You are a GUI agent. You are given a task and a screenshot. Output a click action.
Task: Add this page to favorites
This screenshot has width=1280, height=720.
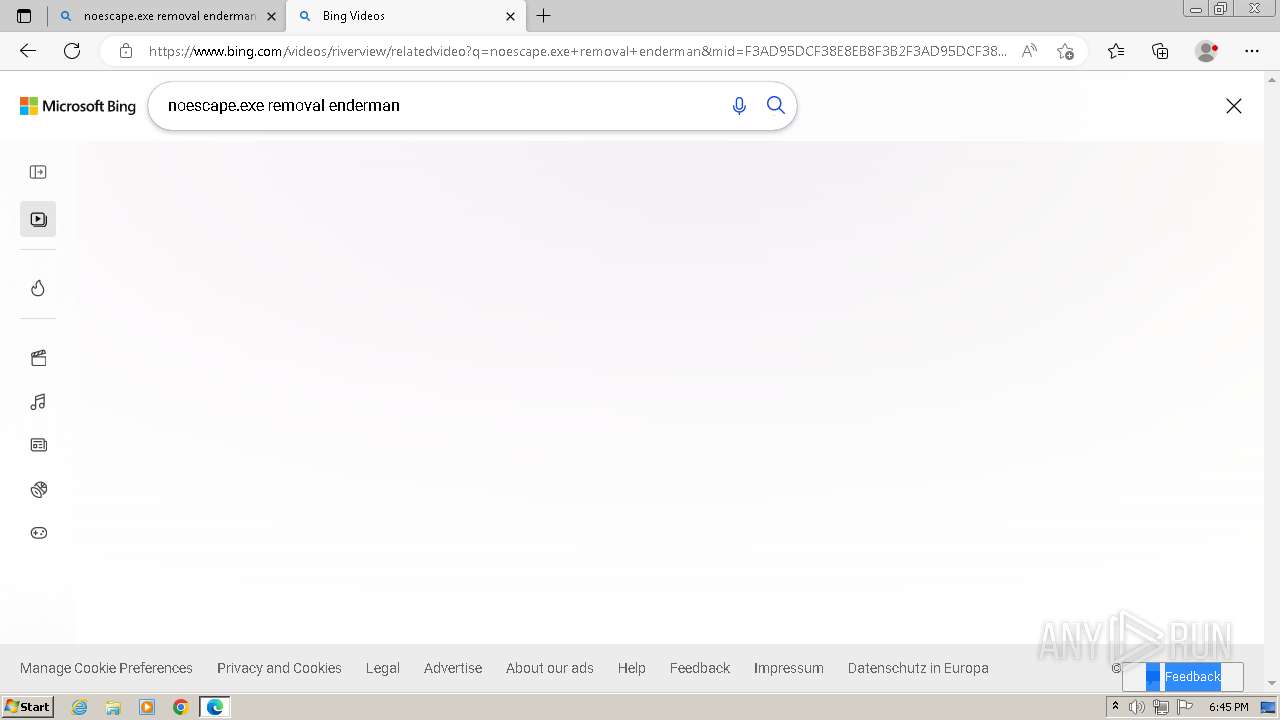(x=1065, y=51)
